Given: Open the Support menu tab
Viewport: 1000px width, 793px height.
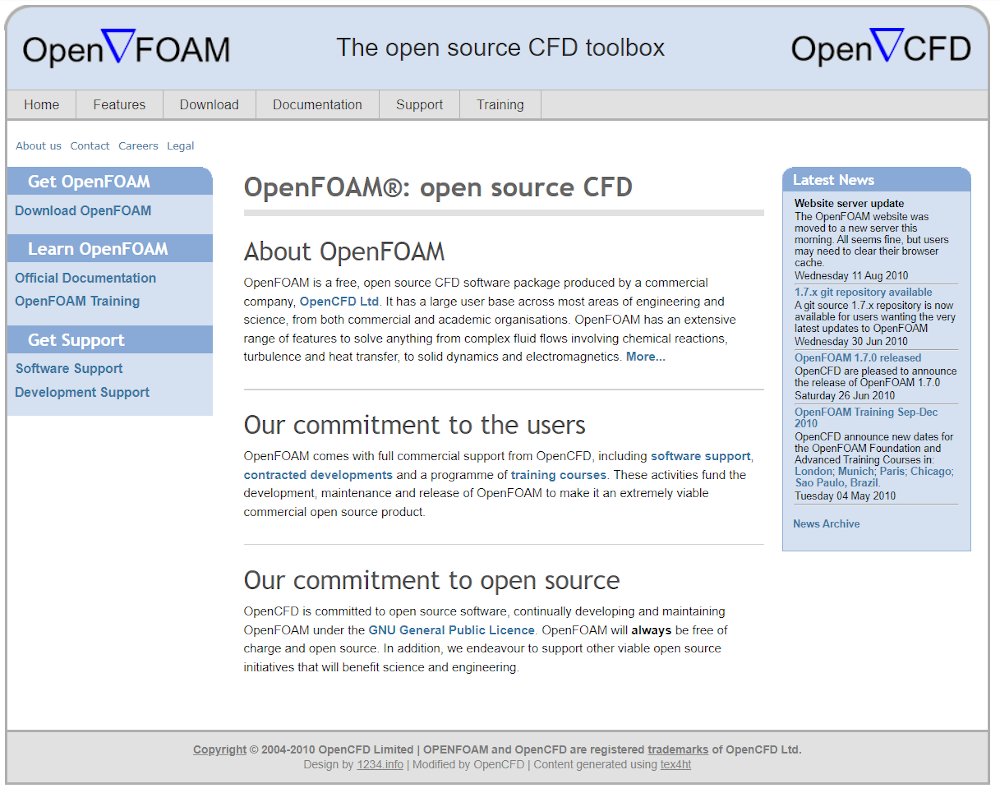Looking at the screenshot, I should pyautogui.click(x=419, y=105).
